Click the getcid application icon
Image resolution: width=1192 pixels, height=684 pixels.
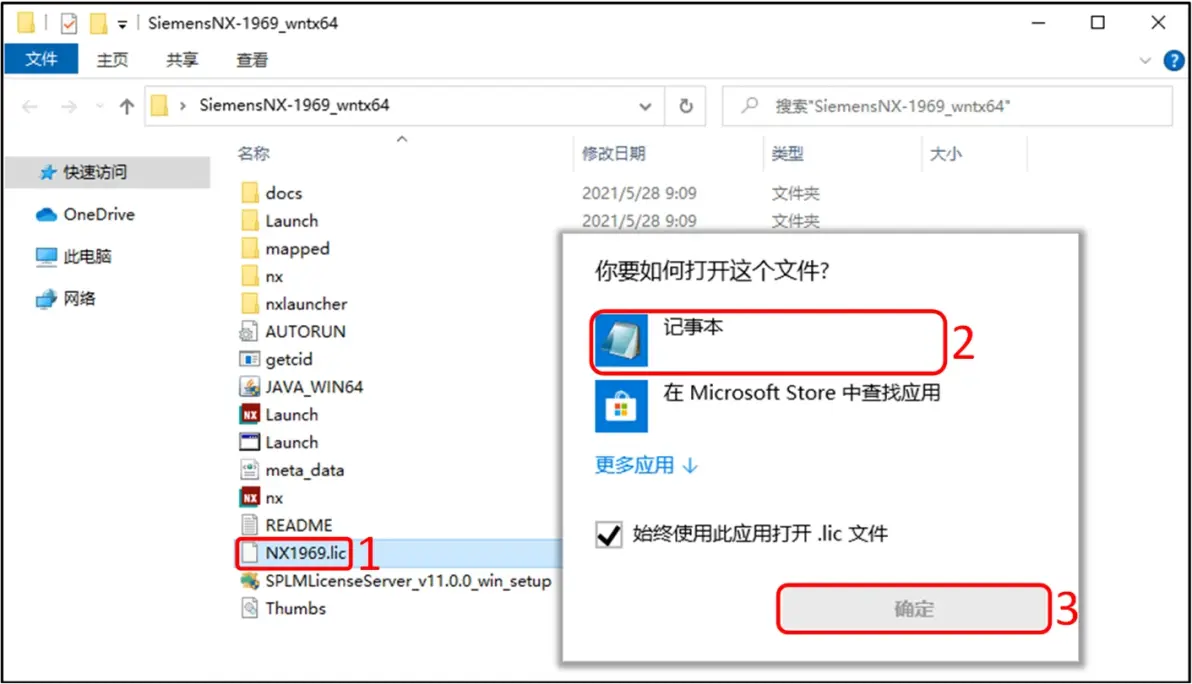249,359
